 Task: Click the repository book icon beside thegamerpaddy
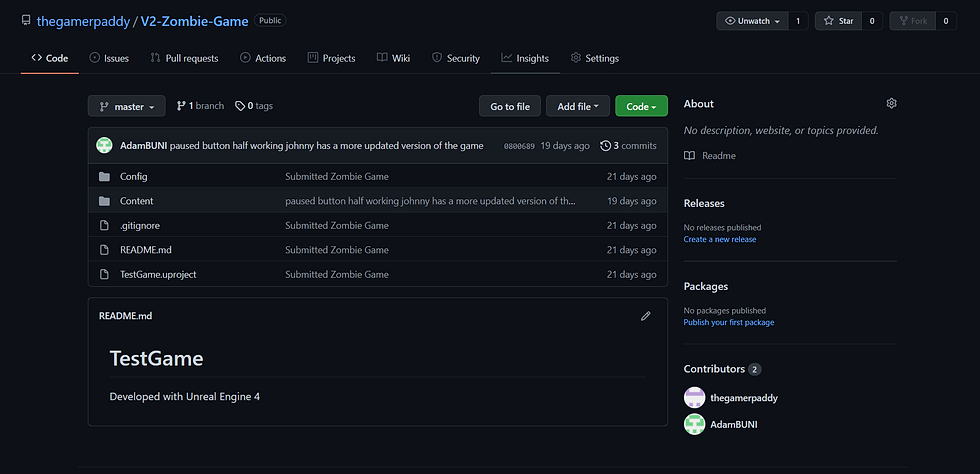point(26,21)
